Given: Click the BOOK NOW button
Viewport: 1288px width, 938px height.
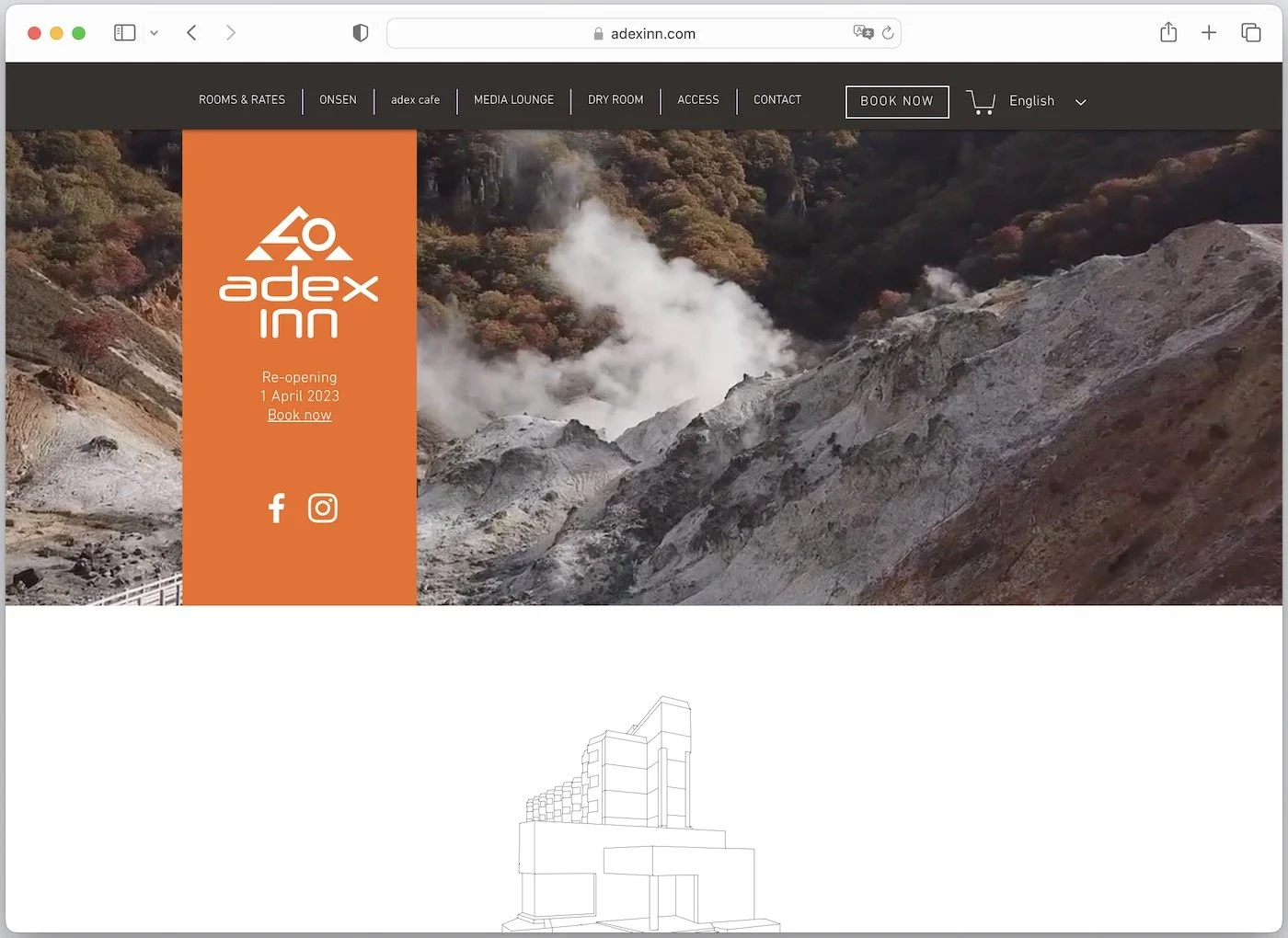Looking at the screenshot, I should click(x=896, y=101).
